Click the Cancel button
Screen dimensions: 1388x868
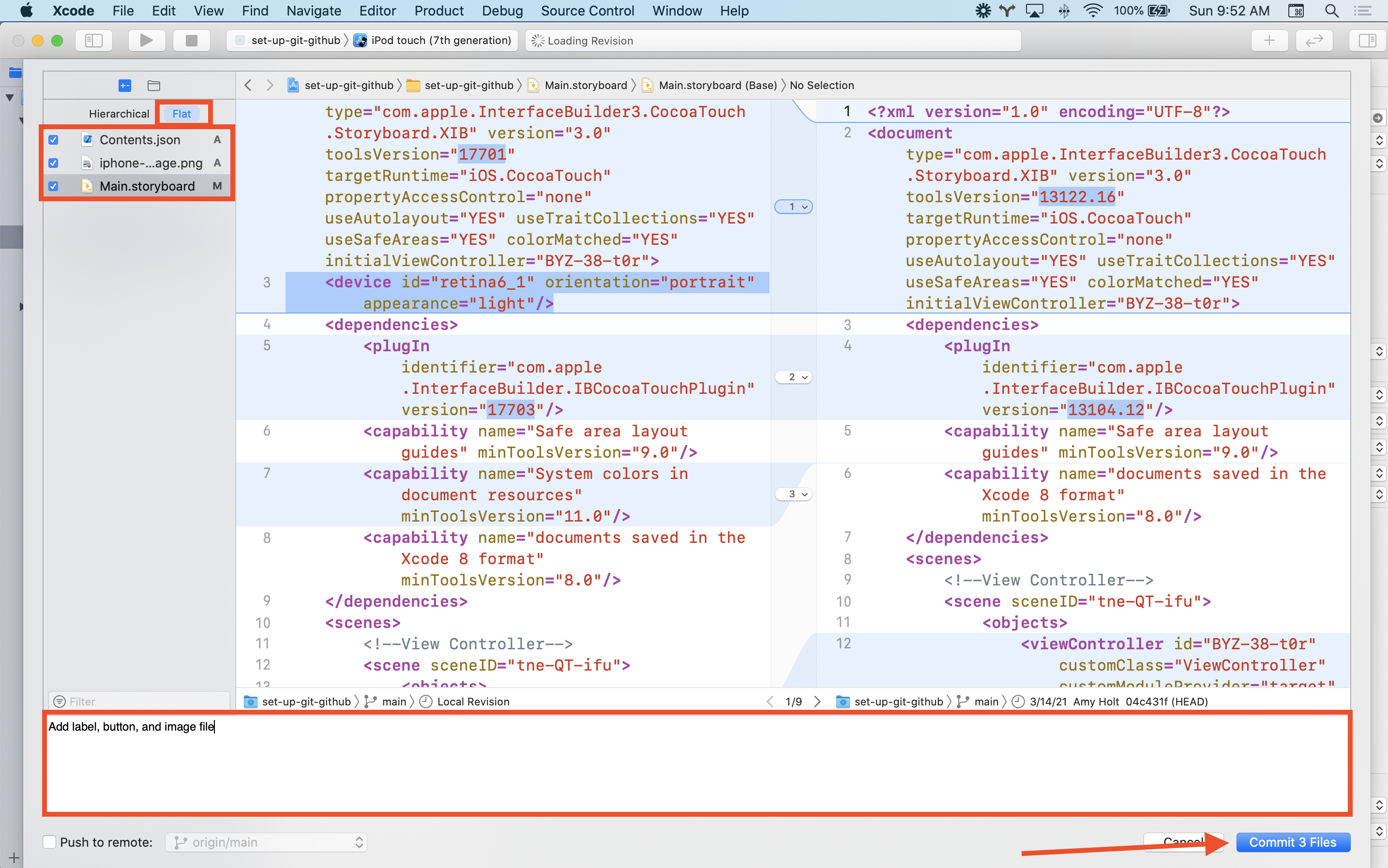coord(1184,842)
